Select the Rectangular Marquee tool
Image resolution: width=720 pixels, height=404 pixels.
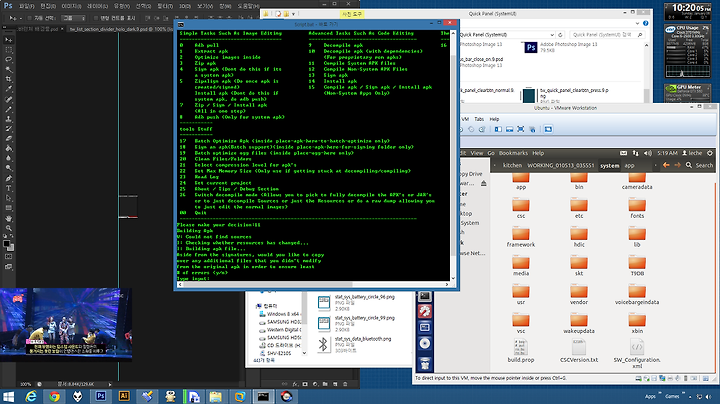(x=9, y=50)
